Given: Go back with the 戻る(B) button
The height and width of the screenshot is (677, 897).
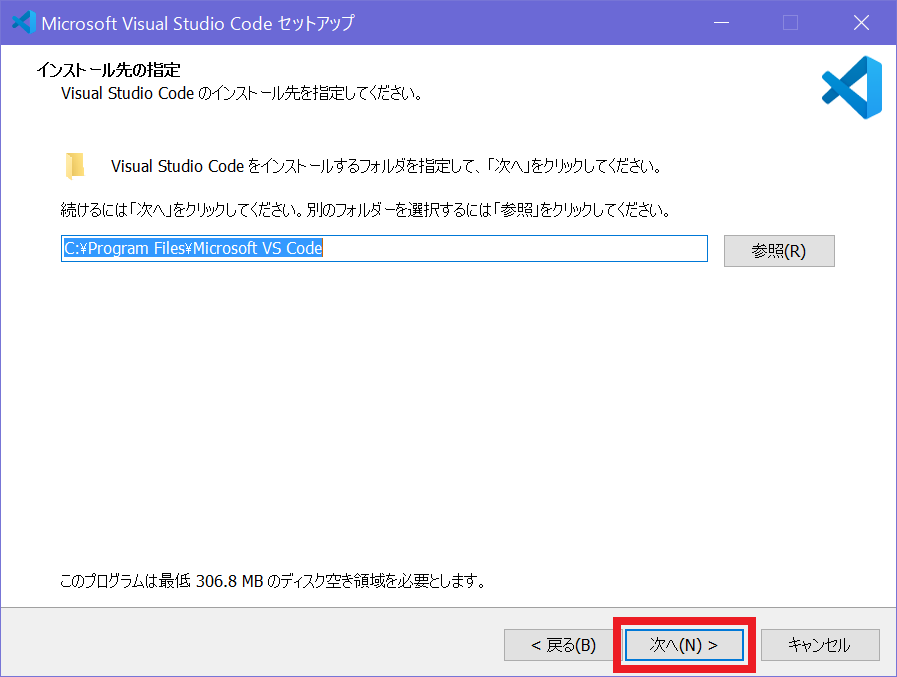Looking at the screenshot, I should pos(563,645).
